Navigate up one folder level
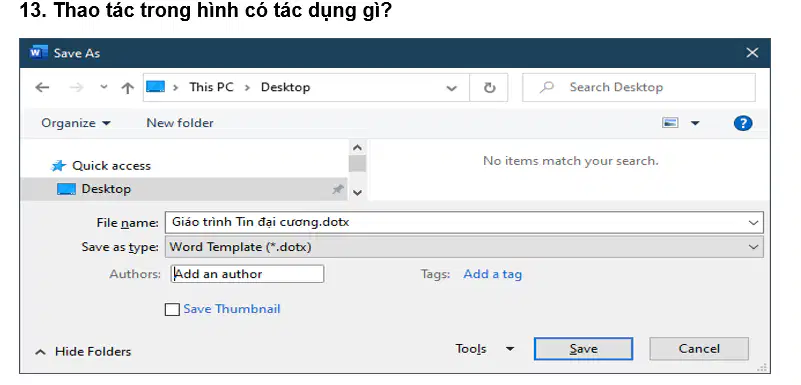This screenshot has width=801, height=385. [127, 88]
